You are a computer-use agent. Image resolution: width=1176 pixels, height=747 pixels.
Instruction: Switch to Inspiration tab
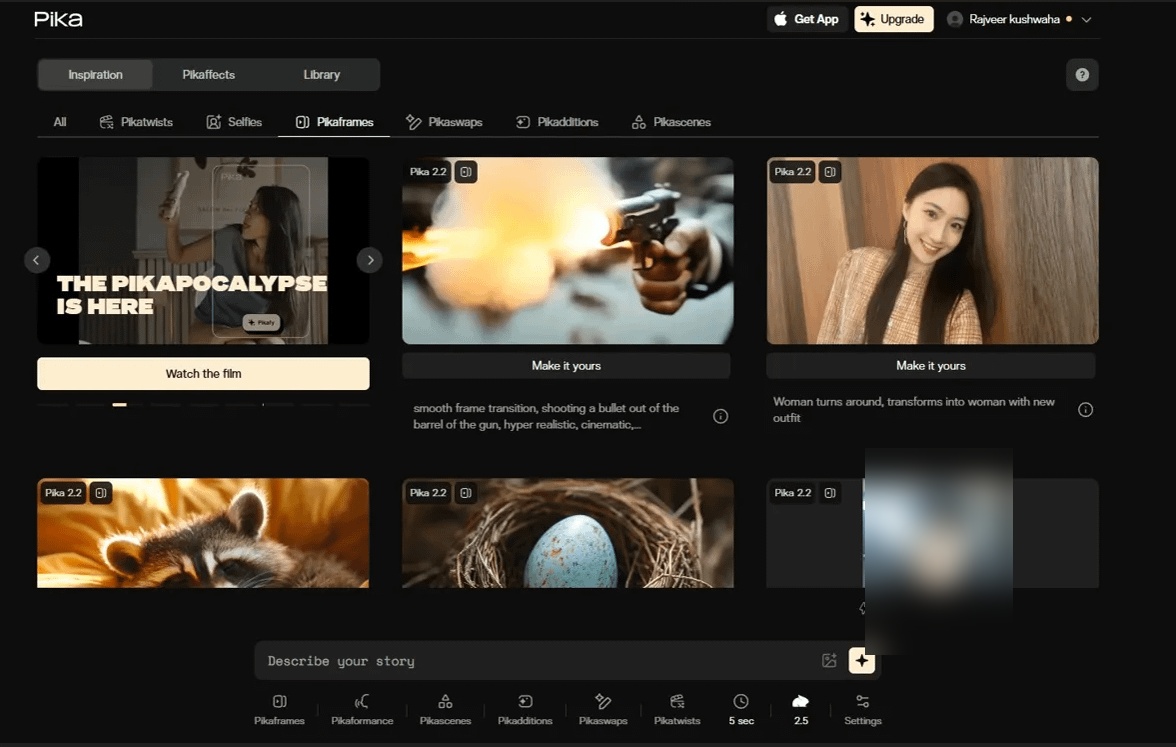coord(95,75)
